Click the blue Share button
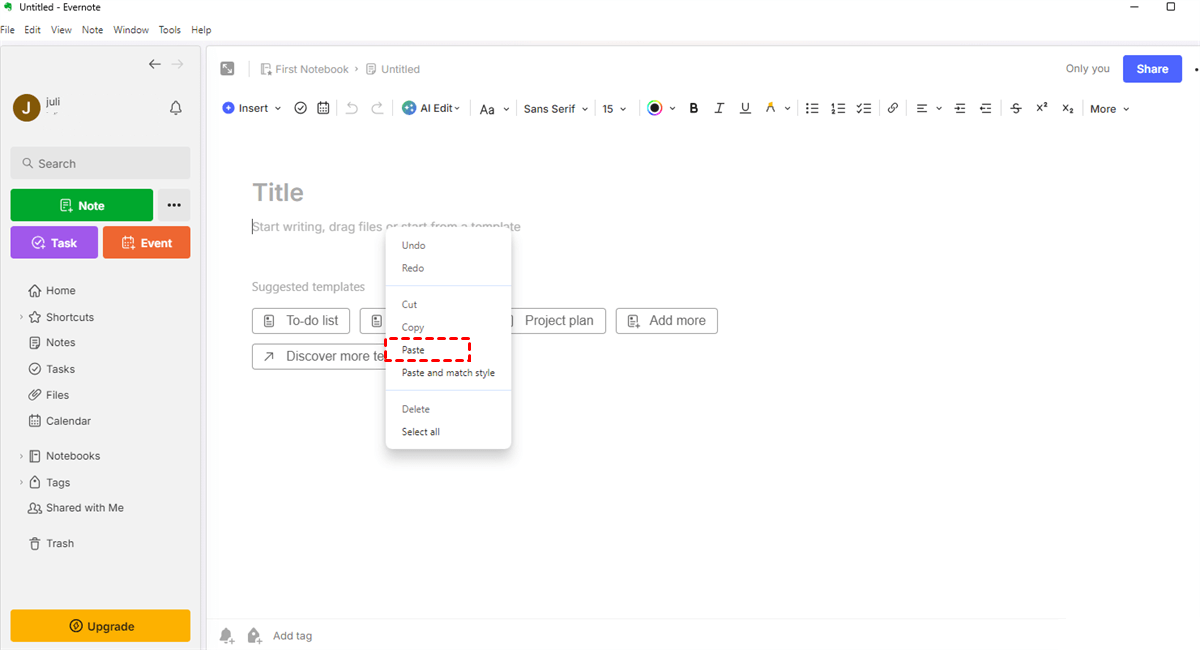Screen dimensions: 1200x650 pyautogui.click(x=1152, y=69)
